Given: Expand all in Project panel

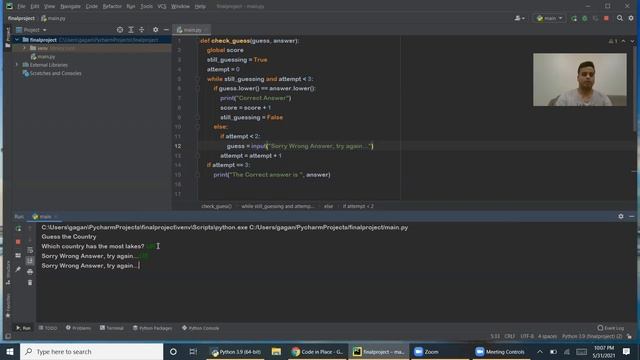Looking at the screenshot, I should point(131,30).
